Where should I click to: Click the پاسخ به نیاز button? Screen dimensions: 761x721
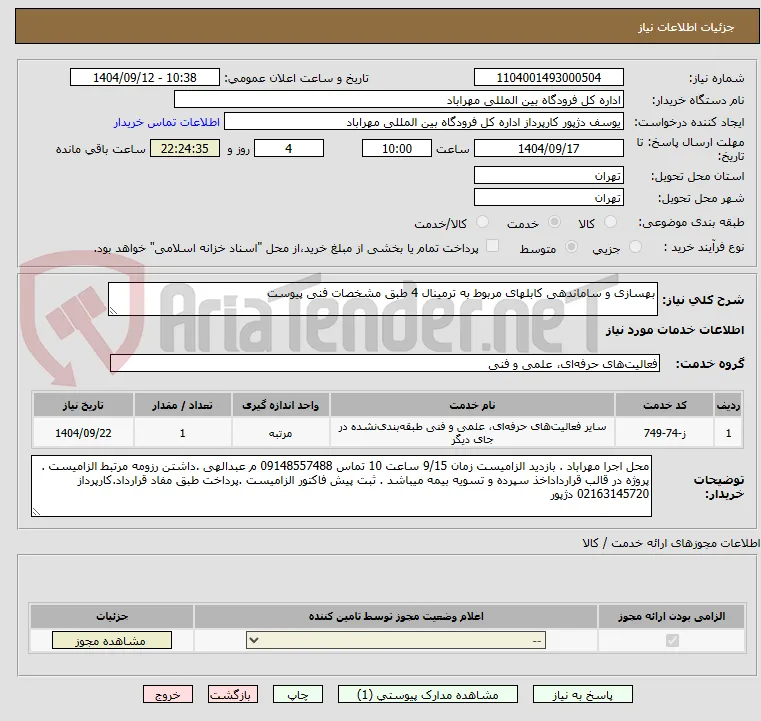tap(583, 695)
